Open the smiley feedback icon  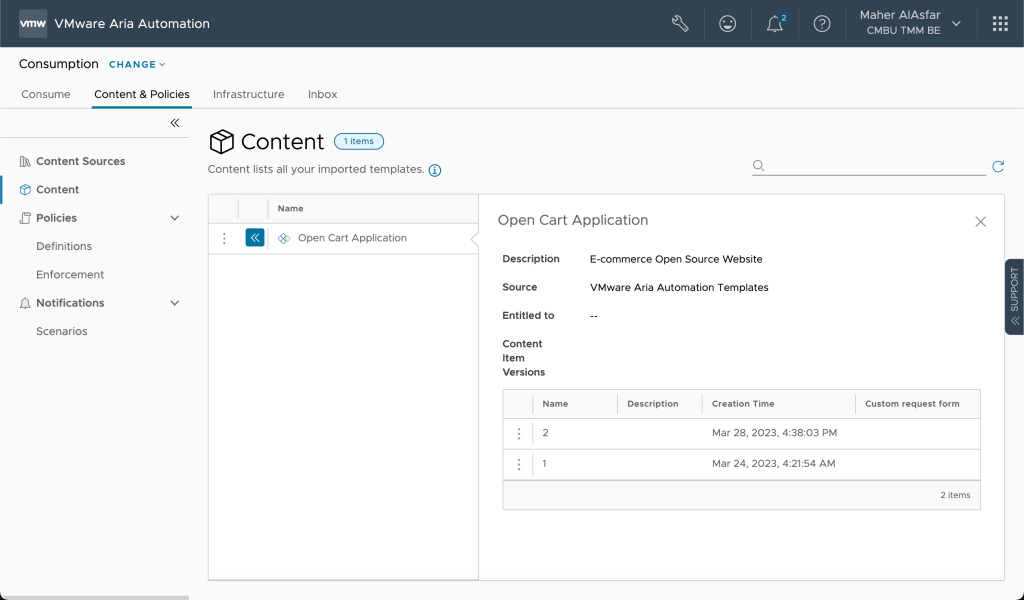click(728, 24)
